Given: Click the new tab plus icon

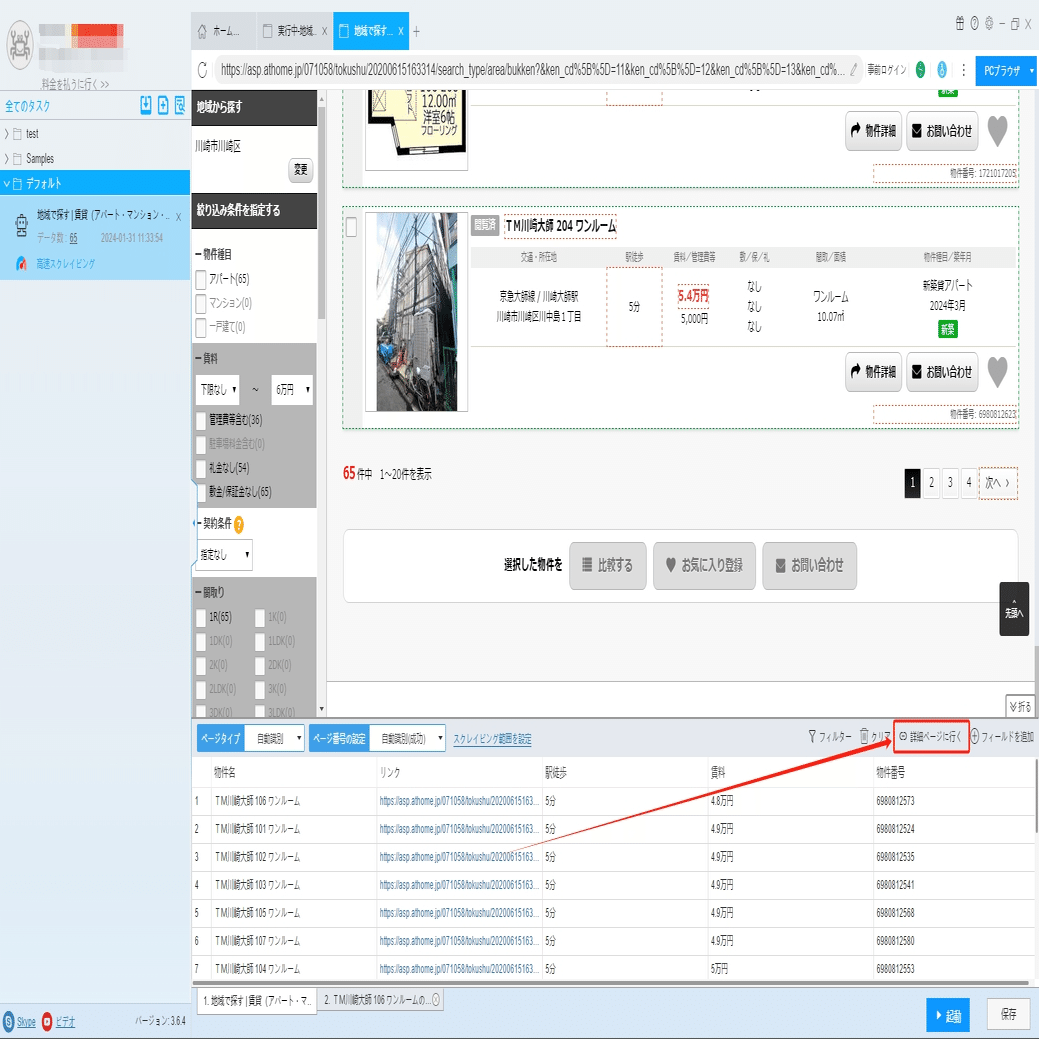Looking at the screenshot, I should (417, 31).
